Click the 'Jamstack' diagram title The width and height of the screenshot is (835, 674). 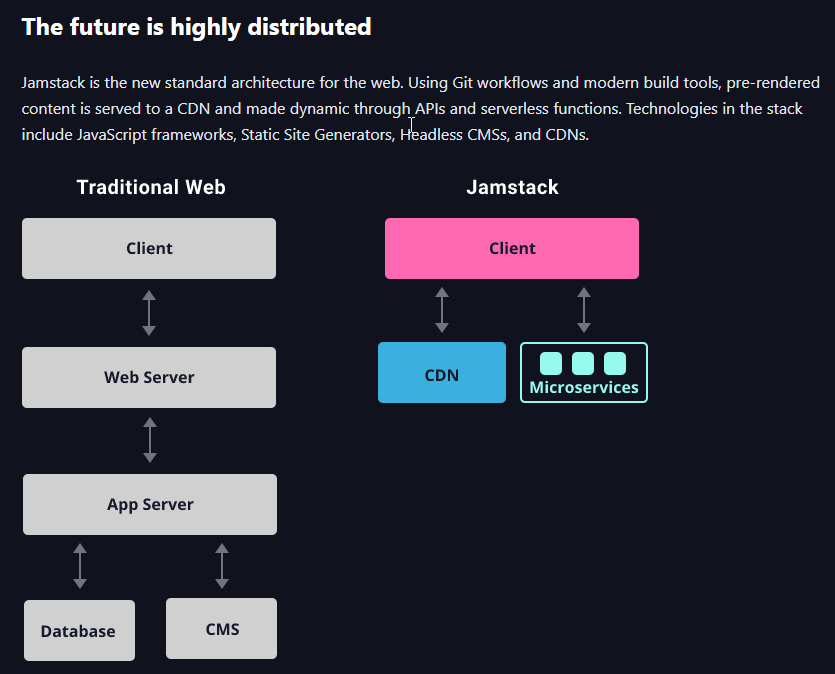click(512, 187)
